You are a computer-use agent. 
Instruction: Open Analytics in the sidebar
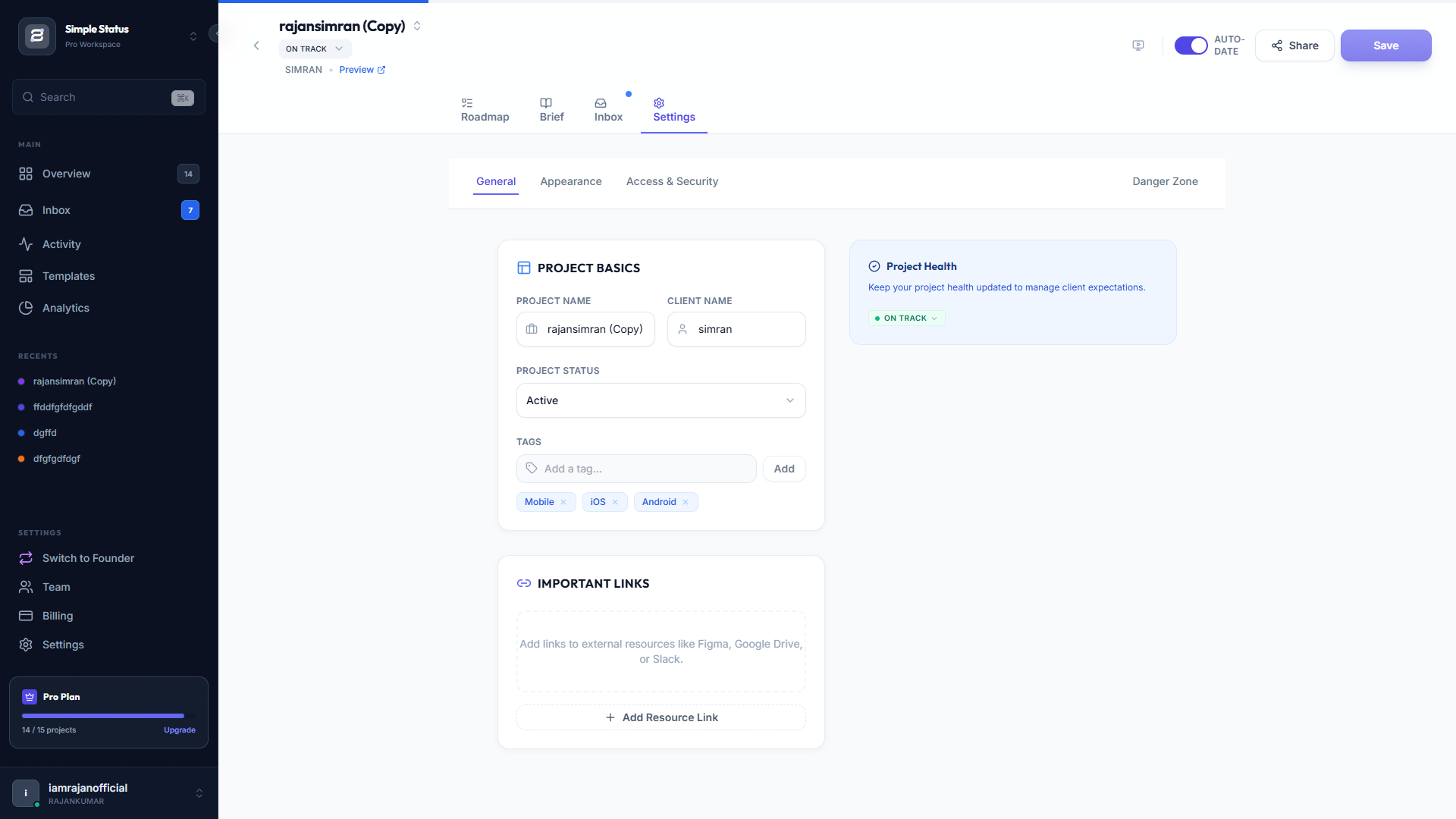click(x=65, y=308)
